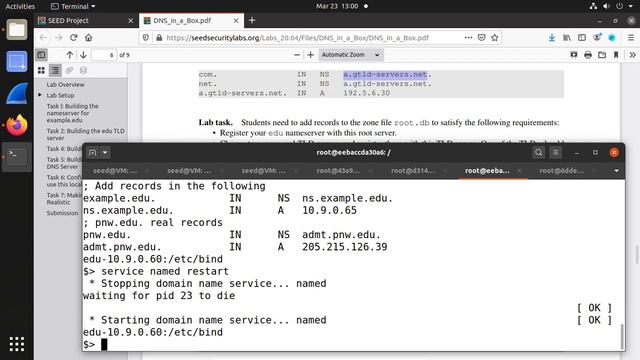Show PDF thumbnails view
This screenshot has height=360, width=640.
[x=41, y=70]
